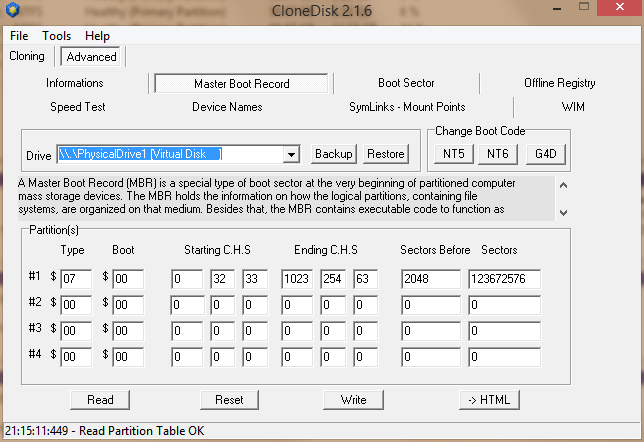Screen dimensions: 644x442
Task: Click partition #4 Sectors Before field
Action: pyautogui.click(x=431, y=357)
